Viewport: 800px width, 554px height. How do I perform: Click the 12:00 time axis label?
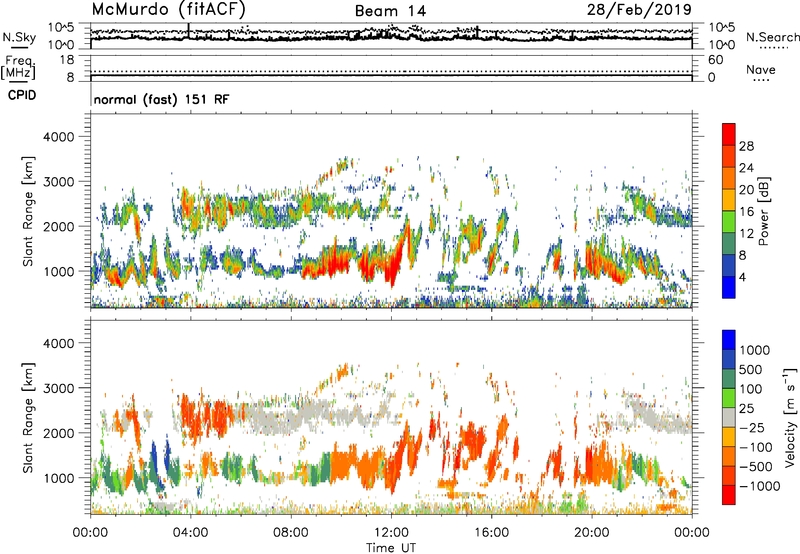click(x=391, y=533)
